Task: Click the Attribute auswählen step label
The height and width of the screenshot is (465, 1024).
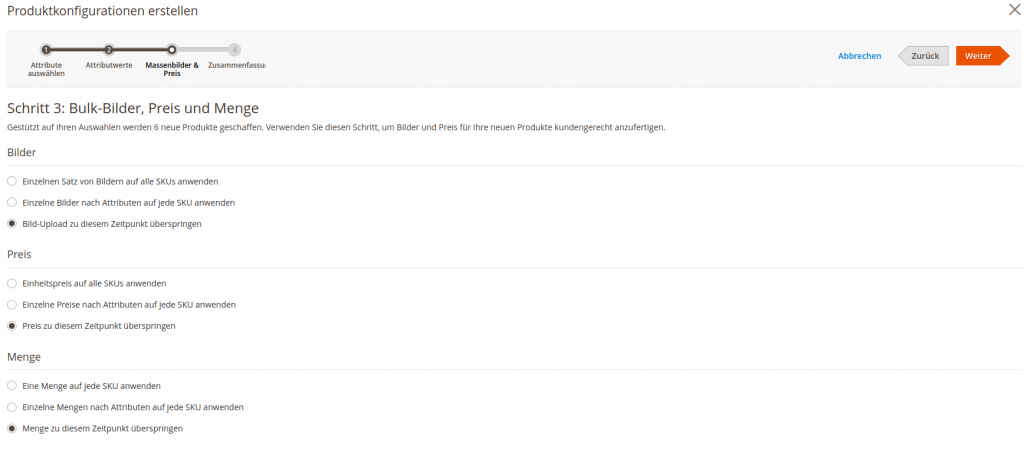Action: (46, 69)
